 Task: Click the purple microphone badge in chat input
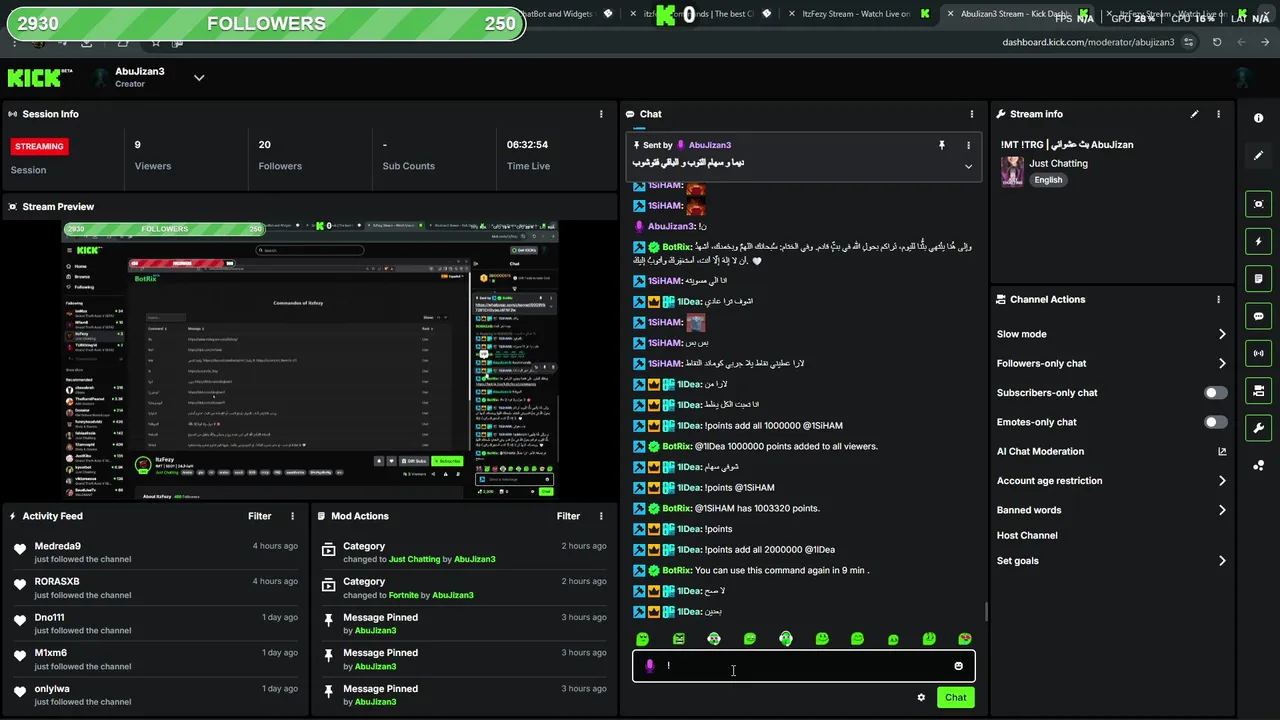tap(650, 666)
